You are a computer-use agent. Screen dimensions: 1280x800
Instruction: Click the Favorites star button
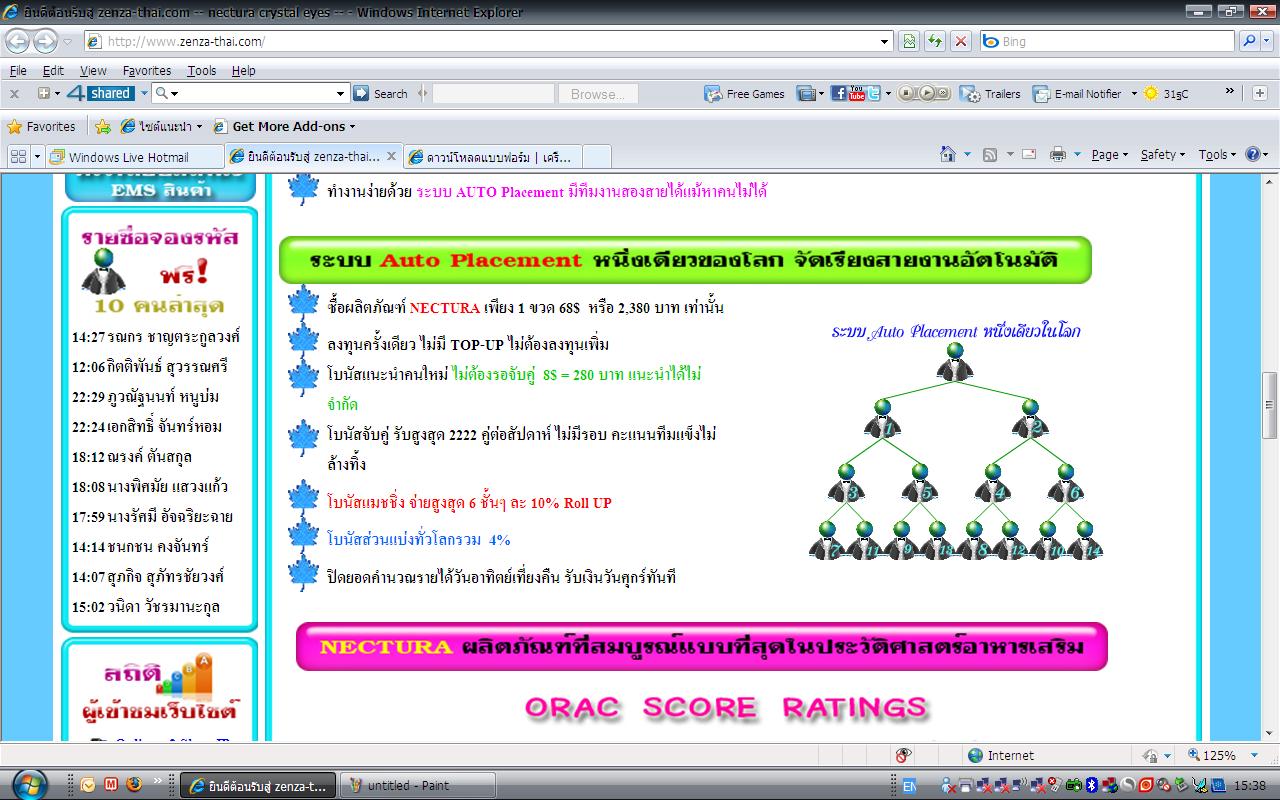41,126
